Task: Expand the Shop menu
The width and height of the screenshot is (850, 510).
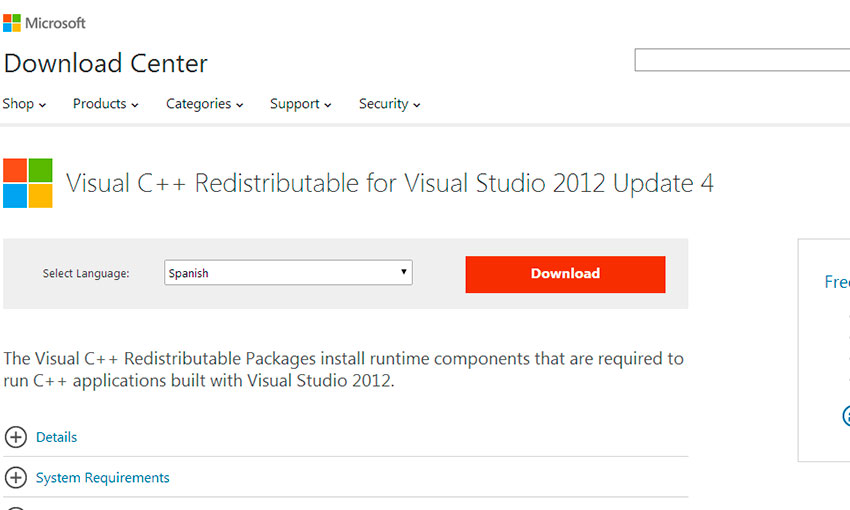Action: (24, 104)
